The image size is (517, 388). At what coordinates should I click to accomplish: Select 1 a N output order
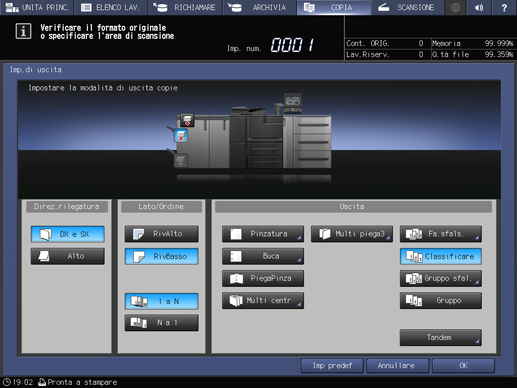pyautogui.click(x=162, y=301)
